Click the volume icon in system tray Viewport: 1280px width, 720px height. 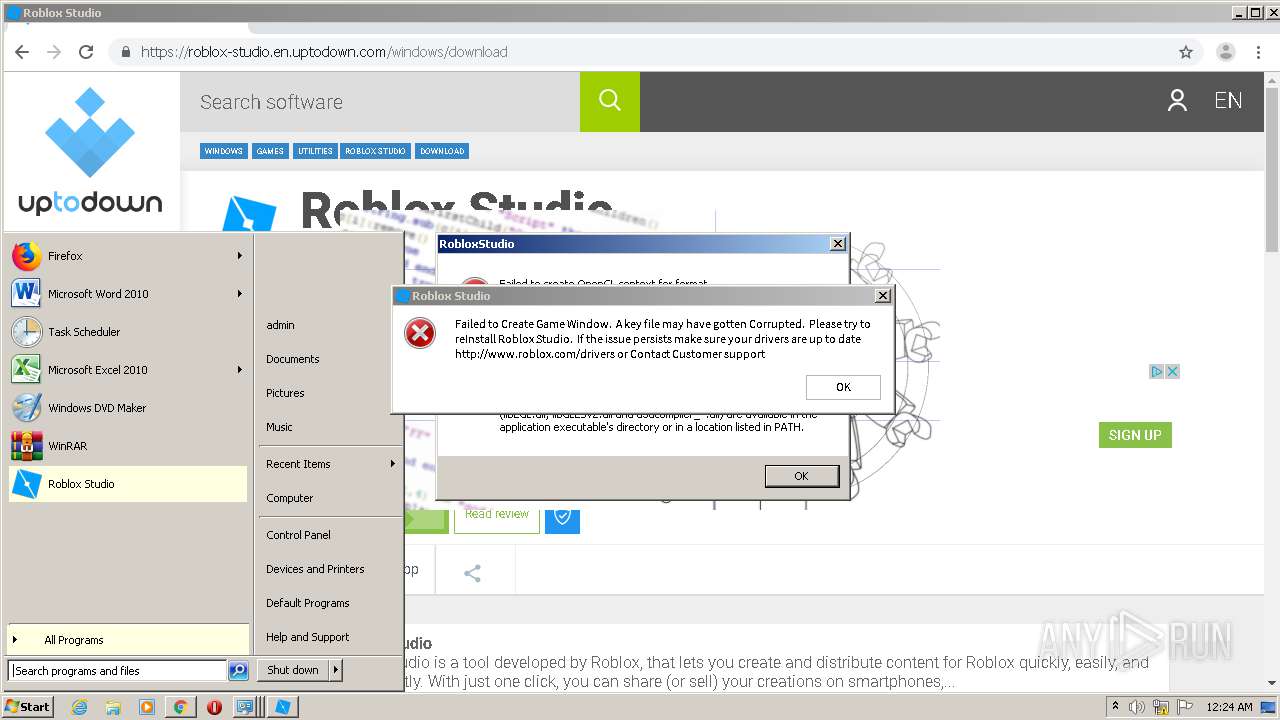(x=1136, y=707)
